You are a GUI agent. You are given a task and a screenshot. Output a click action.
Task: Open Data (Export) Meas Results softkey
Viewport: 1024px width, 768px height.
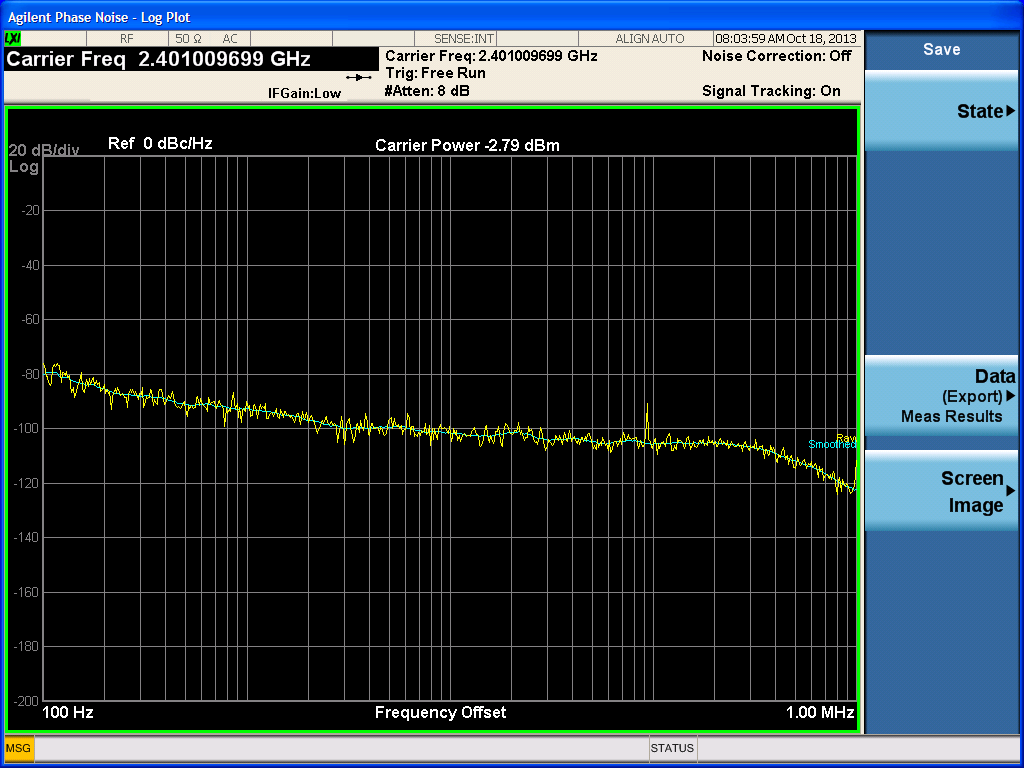(x=941, y=396)
